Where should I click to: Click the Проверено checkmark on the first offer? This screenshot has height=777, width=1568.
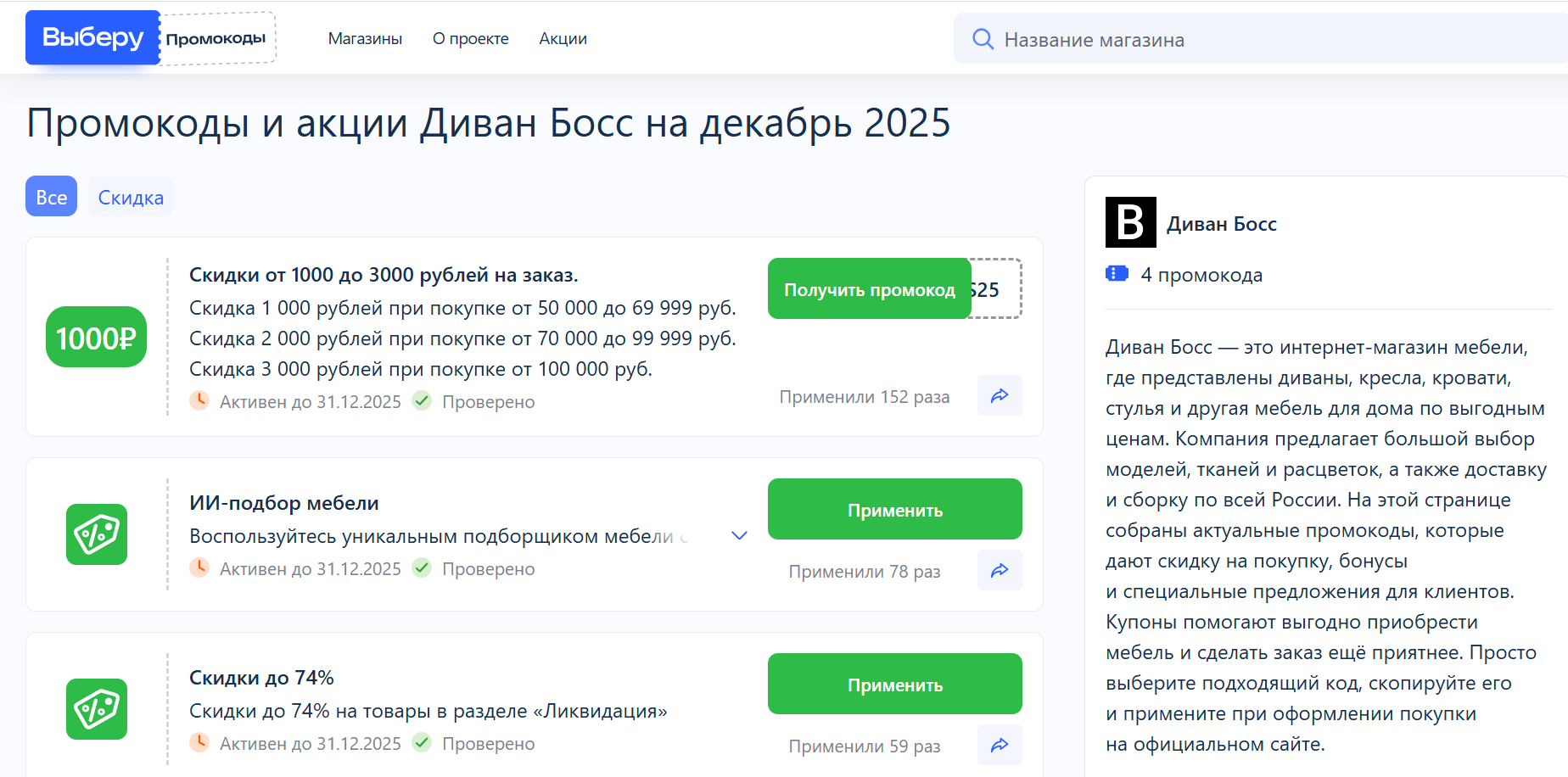pos(422,400)
